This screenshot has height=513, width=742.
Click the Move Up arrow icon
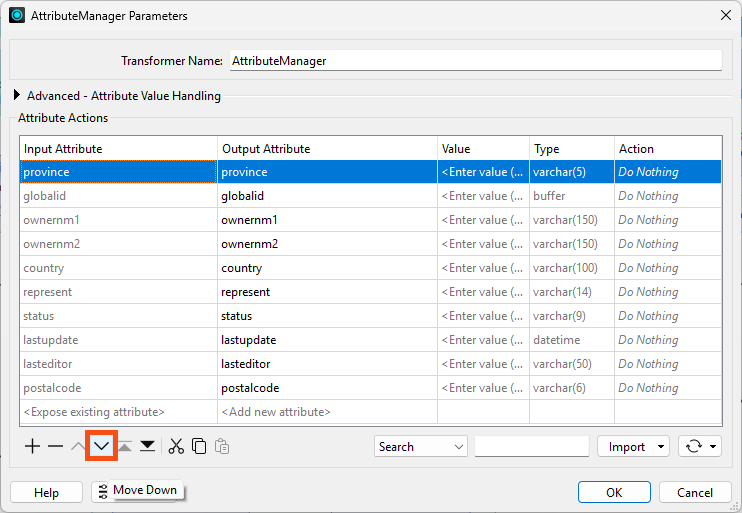pos(79,446)
